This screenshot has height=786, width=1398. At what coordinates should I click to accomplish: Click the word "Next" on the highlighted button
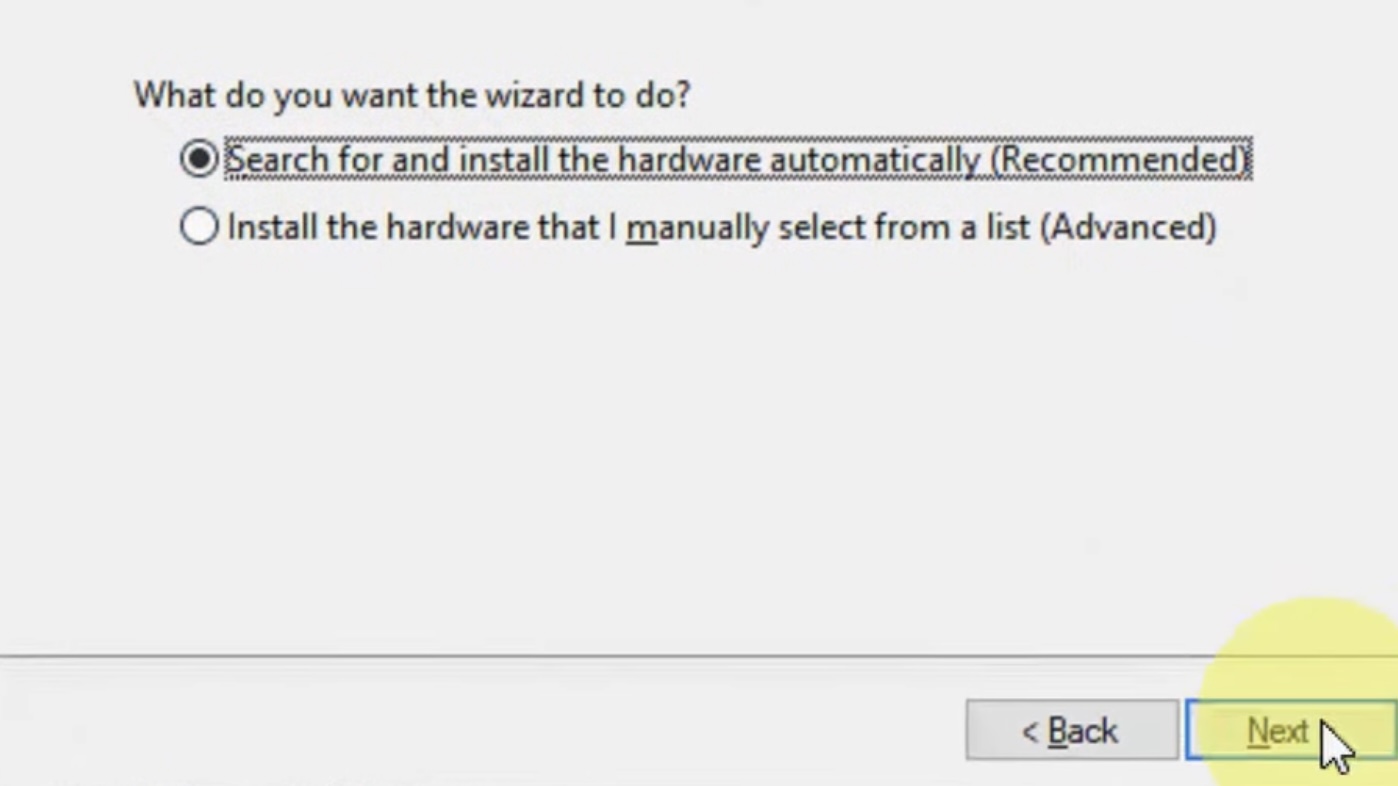[1277, 731]
